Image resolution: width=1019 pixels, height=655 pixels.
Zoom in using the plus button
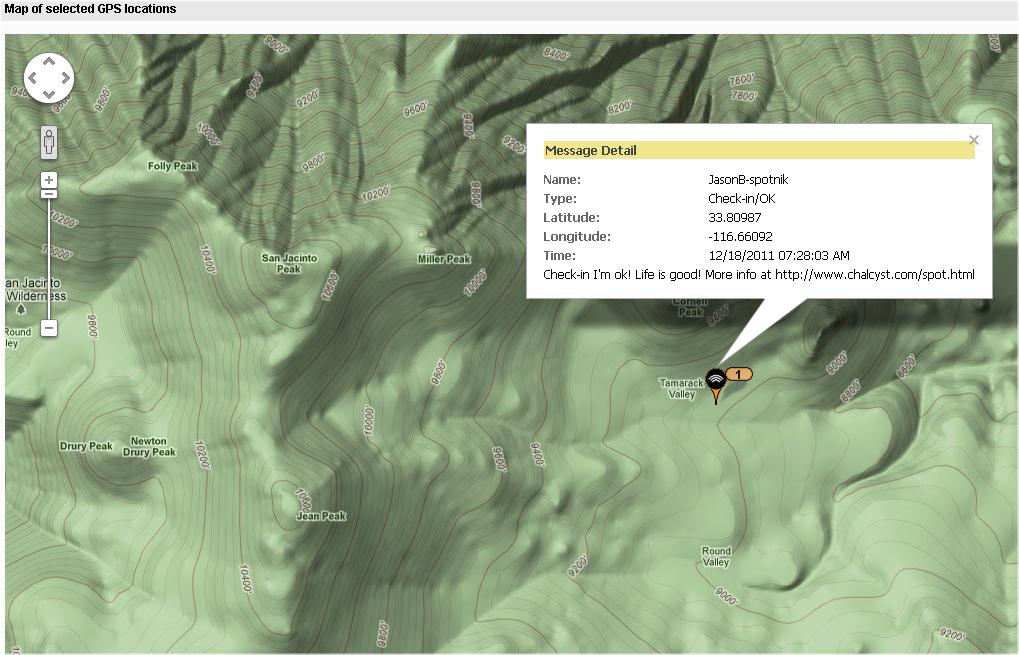click(49, 180)
